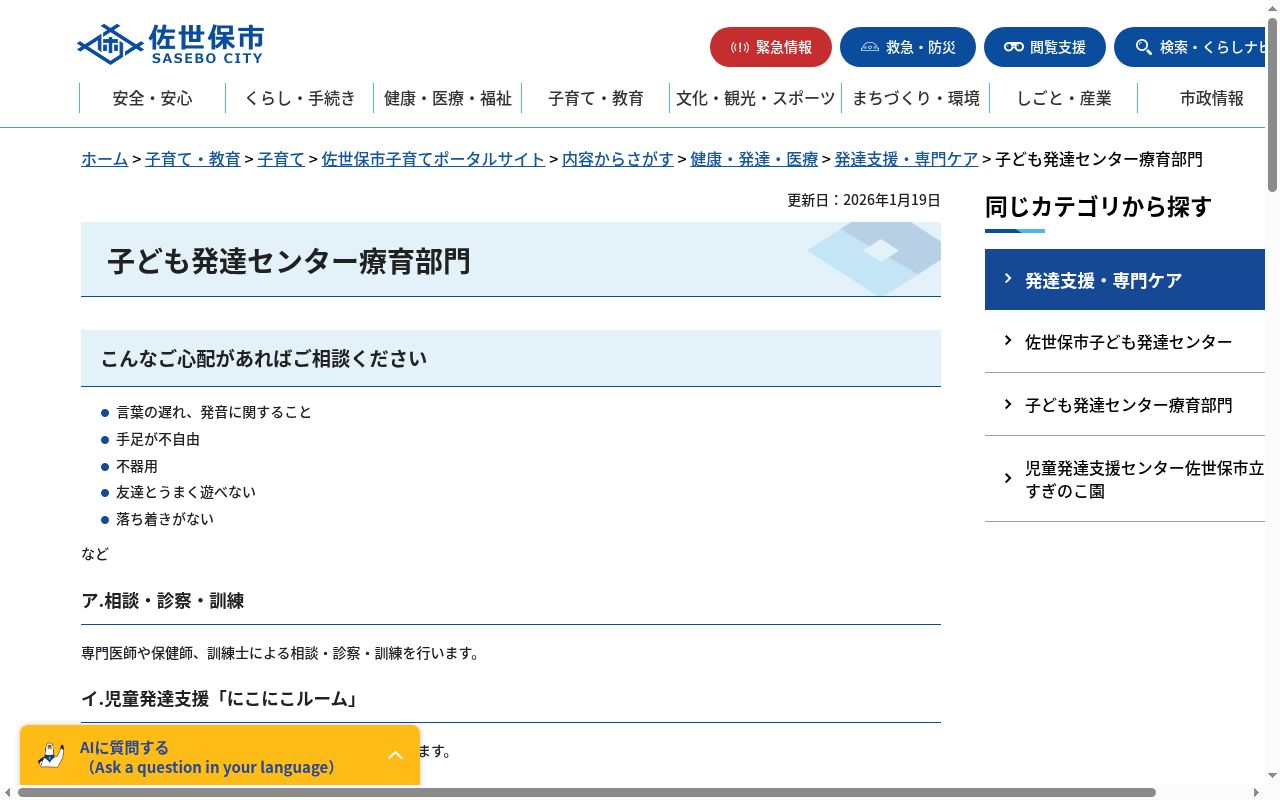The image size is (1280, 800).
Task: Click list item 友達とうまく遊べない
Action: click(x=186, y=492)
